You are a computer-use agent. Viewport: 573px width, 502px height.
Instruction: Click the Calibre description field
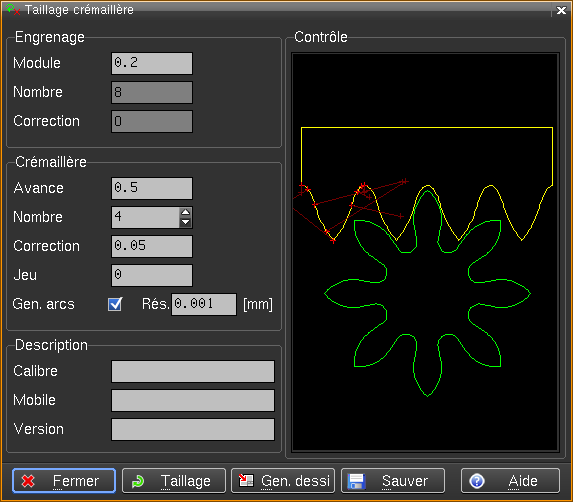(x=193, y=371)
